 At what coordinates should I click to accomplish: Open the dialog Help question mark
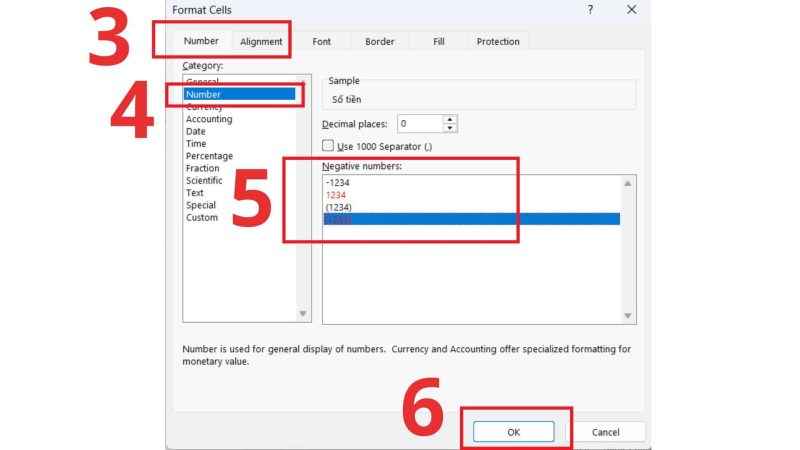pyautogui.click(x=590, y=10)
